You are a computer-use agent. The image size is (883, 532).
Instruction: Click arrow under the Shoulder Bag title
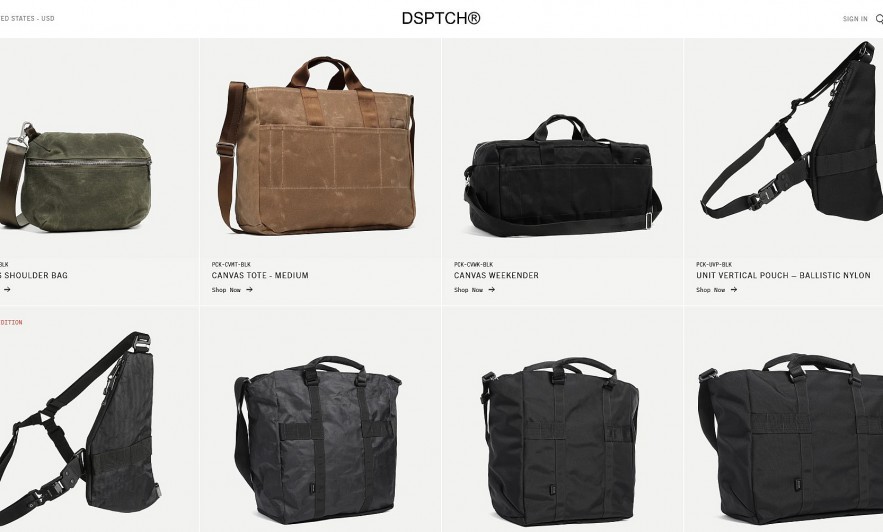(x=7, y=290)
